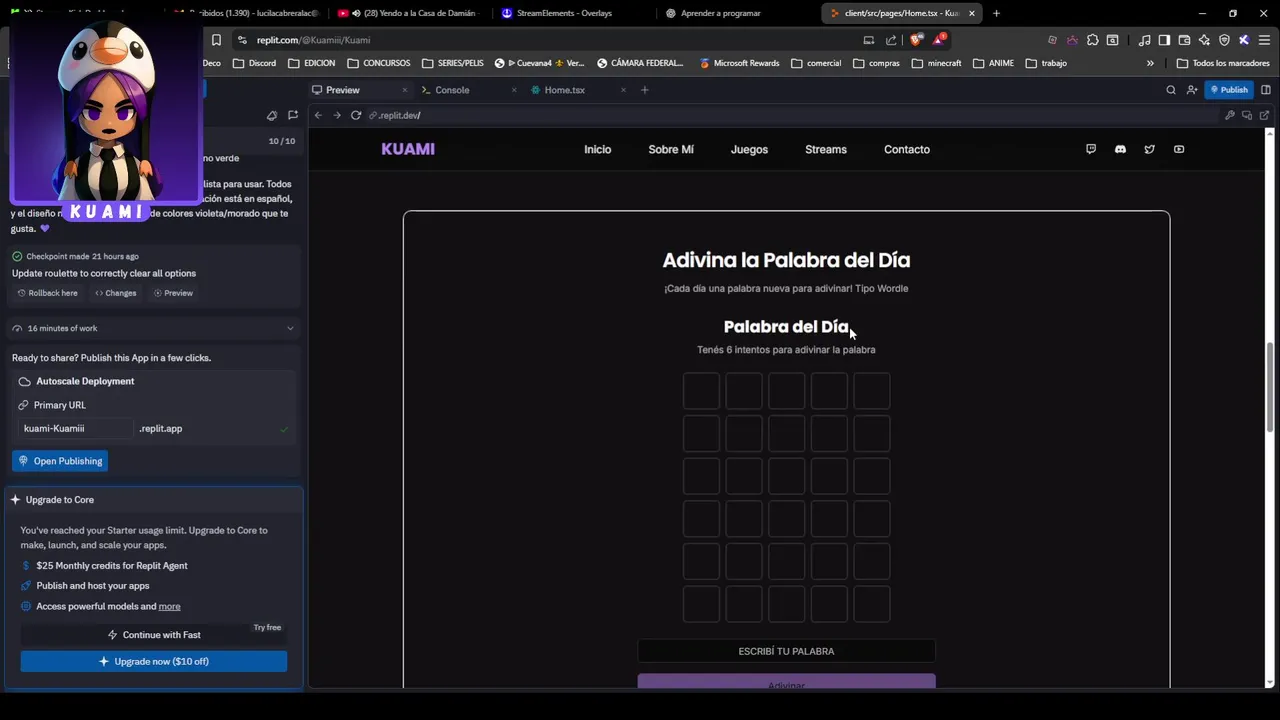Go forward in the preview pane
Viewport: 1280px width, 720px height.
337,115
